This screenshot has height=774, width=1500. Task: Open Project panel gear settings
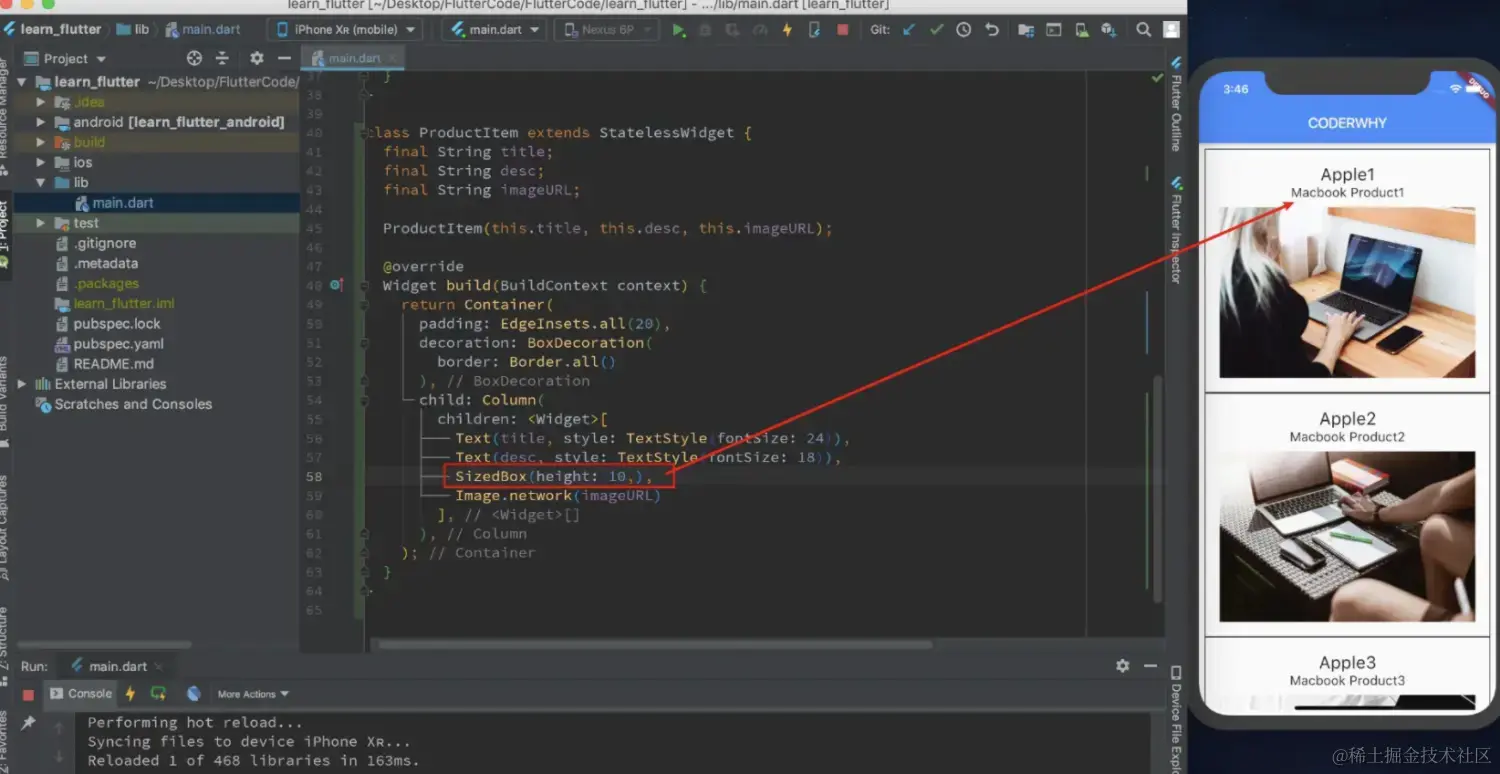[257, 58]
